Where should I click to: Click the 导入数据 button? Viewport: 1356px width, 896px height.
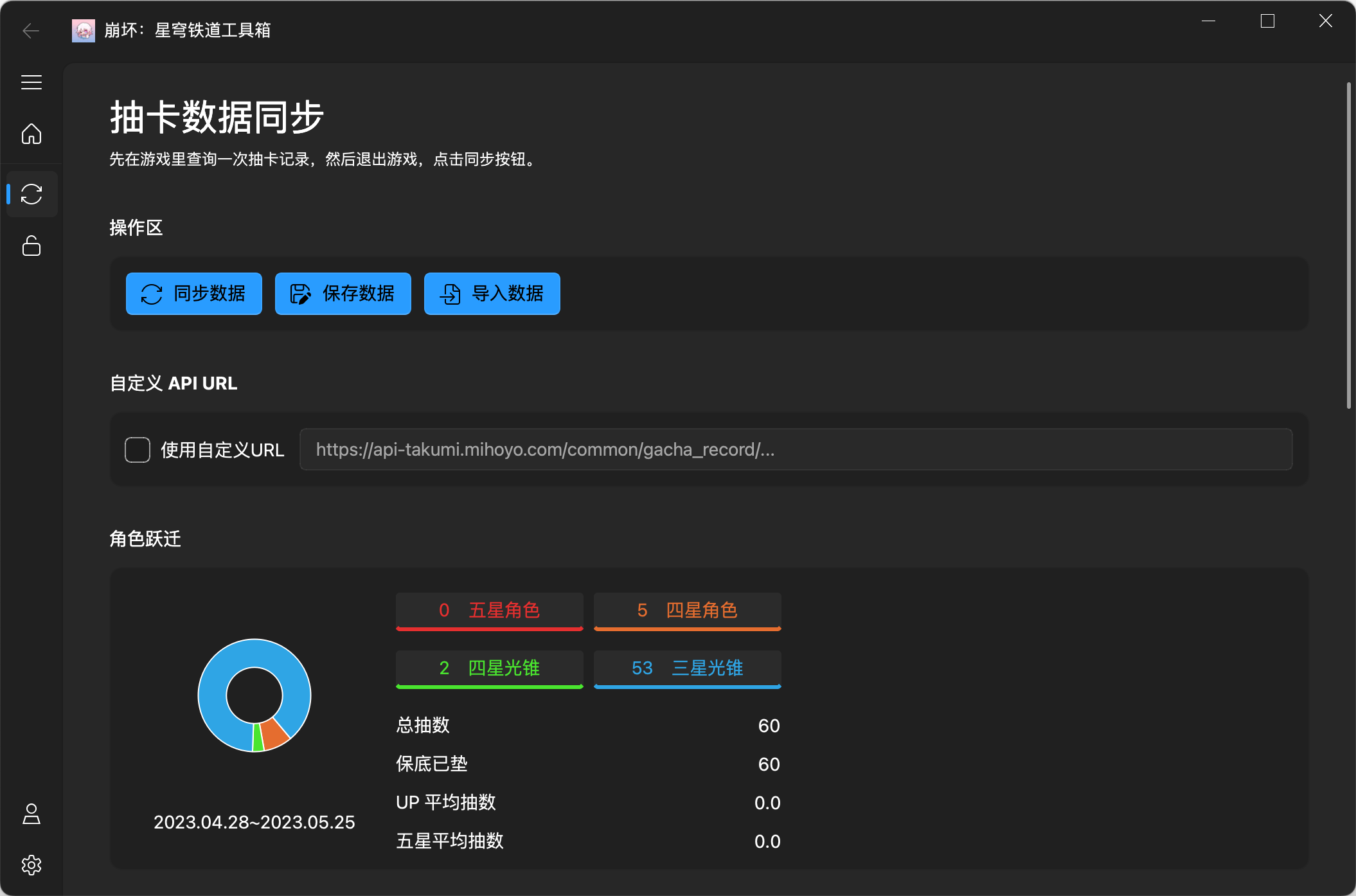(491, 294)
